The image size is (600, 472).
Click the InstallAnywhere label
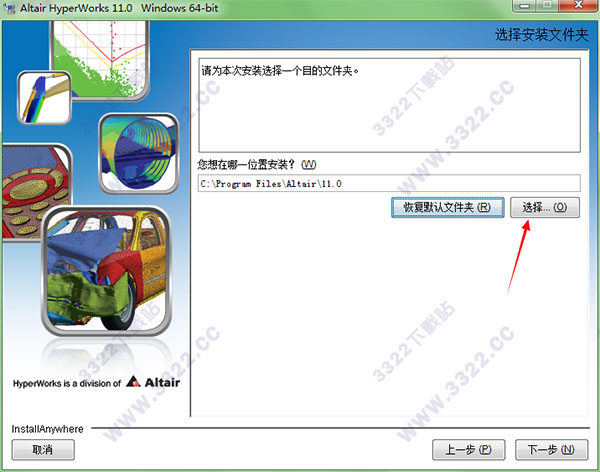[47, 429]
